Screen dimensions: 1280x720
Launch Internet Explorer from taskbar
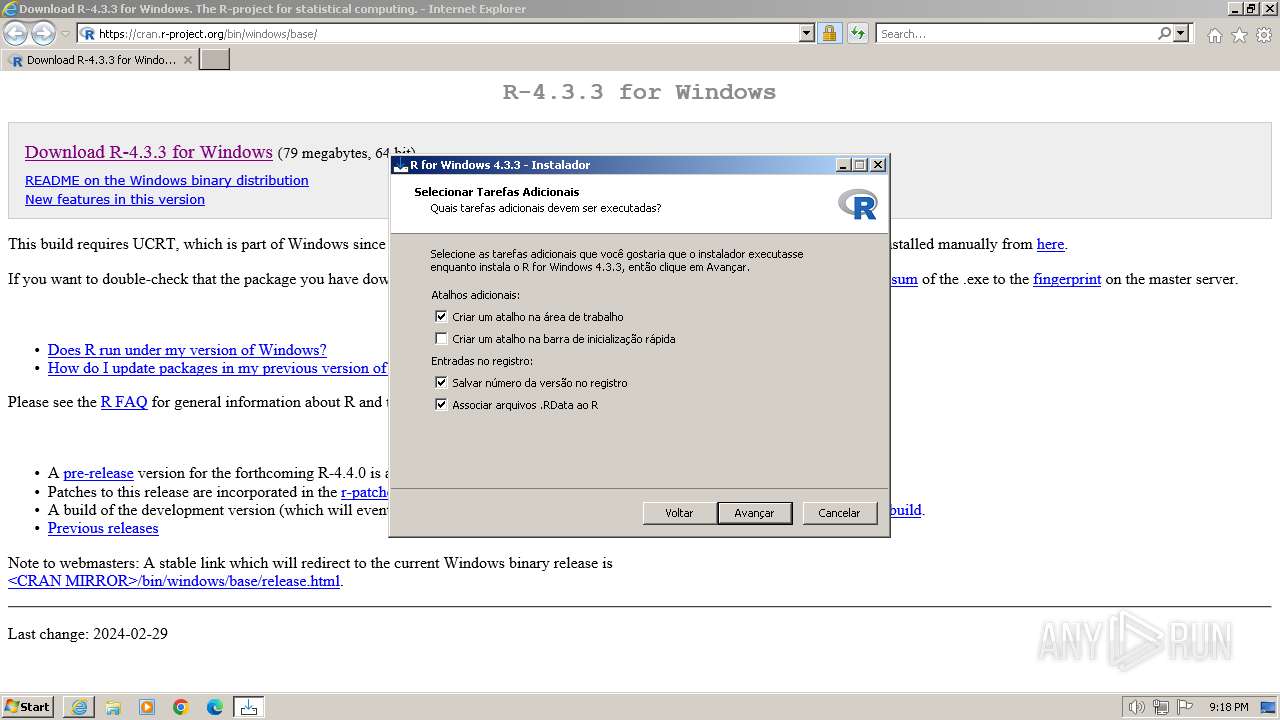click(x=79, y=707)
